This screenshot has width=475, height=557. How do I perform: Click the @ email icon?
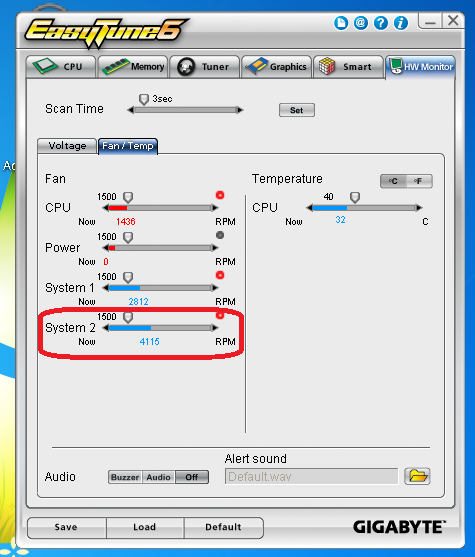361,23
